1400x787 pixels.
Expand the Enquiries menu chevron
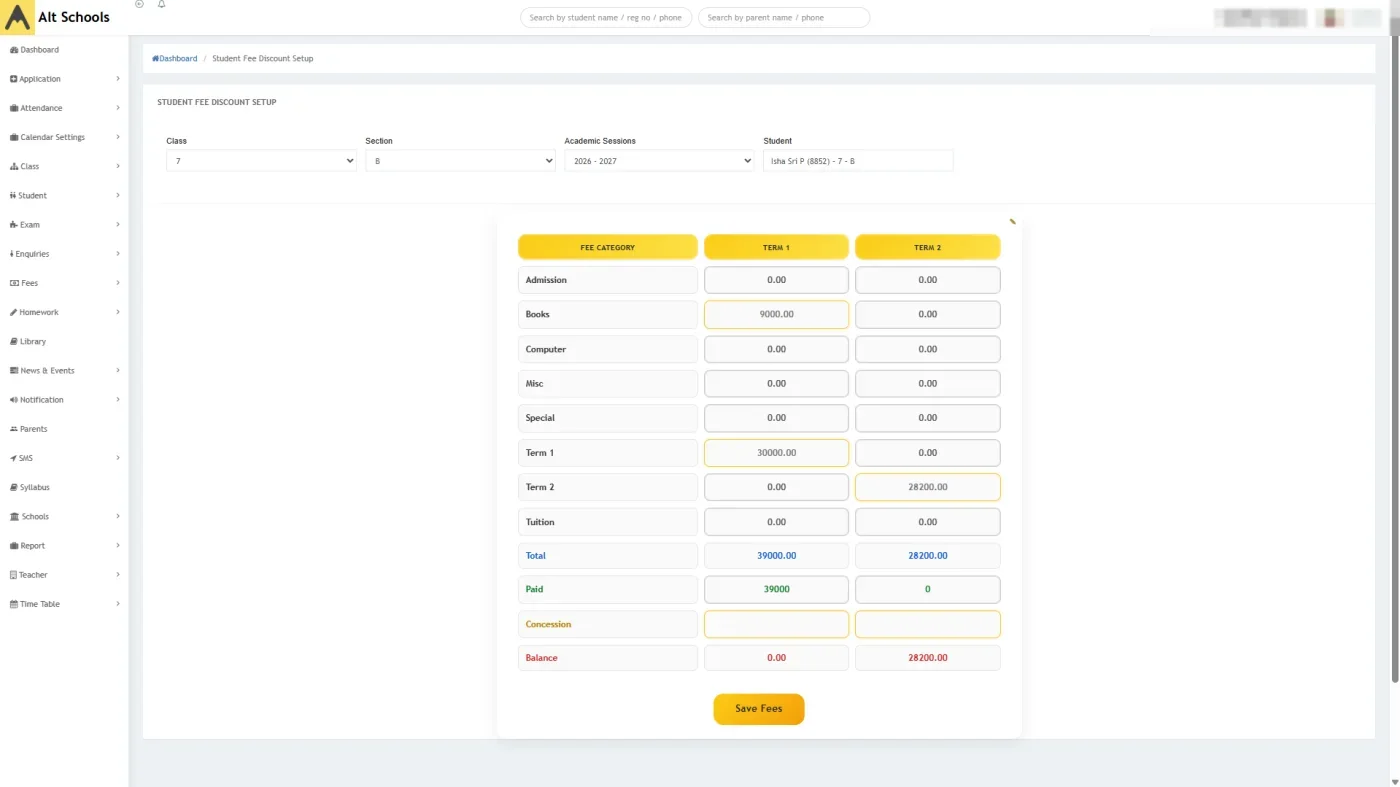click(x=118, y=254)
